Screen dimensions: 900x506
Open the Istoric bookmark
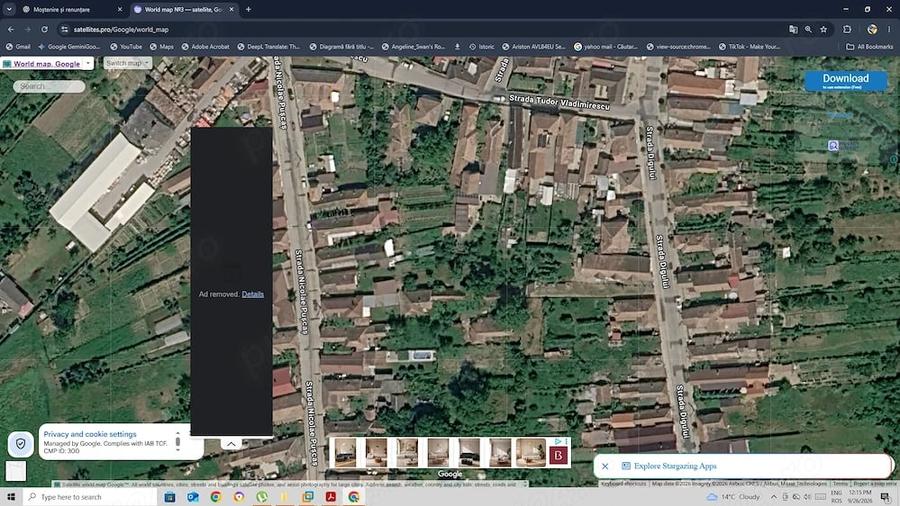click(x=482, y=46)
